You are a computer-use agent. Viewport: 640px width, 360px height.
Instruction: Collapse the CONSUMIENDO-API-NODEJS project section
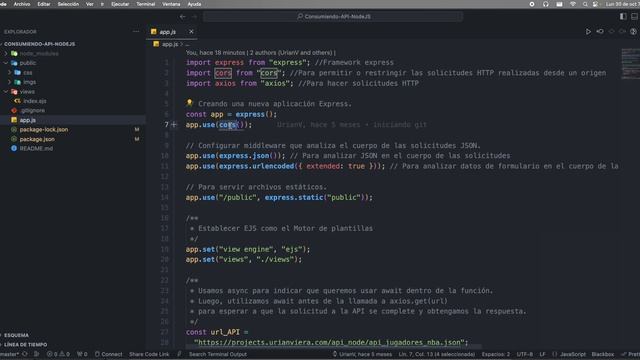[39, 44]
